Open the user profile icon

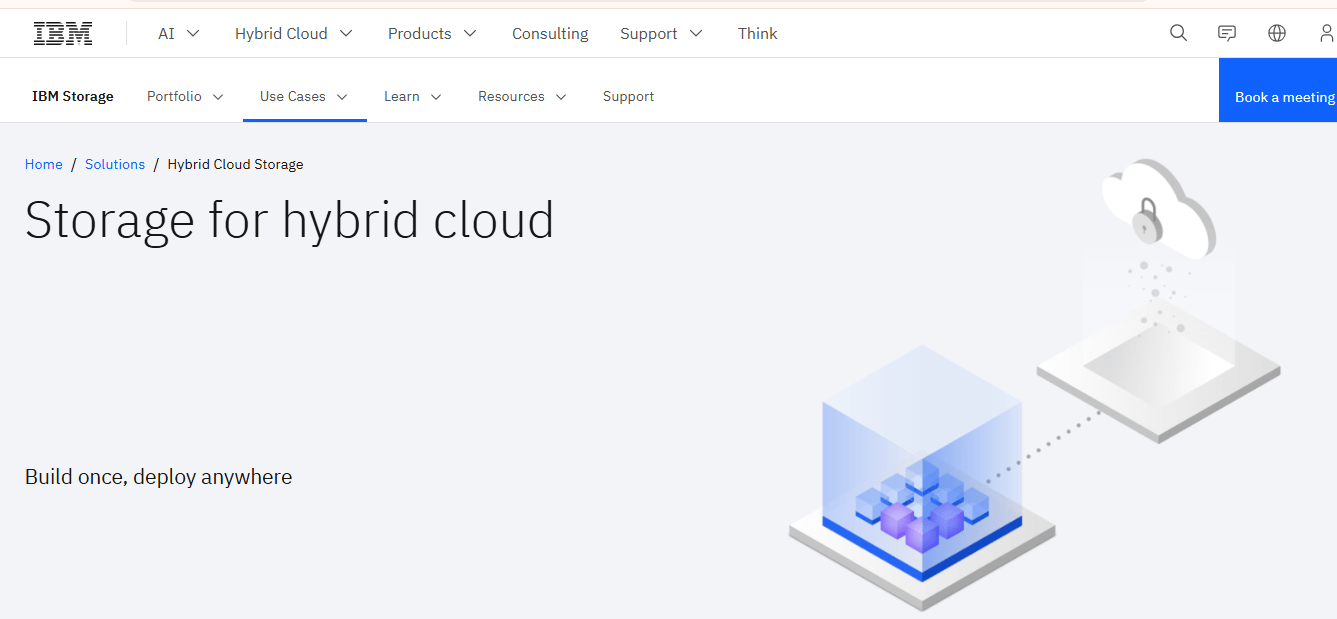pyautogui.click(x=1325, y=33)
